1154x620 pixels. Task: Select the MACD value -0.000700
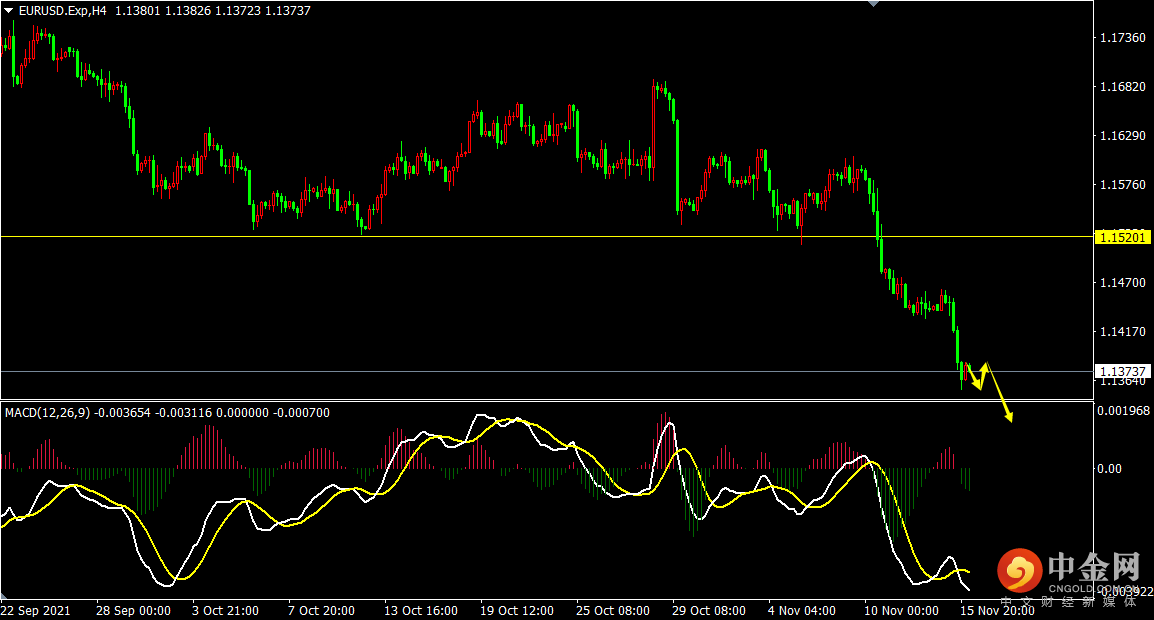[302, 413]
